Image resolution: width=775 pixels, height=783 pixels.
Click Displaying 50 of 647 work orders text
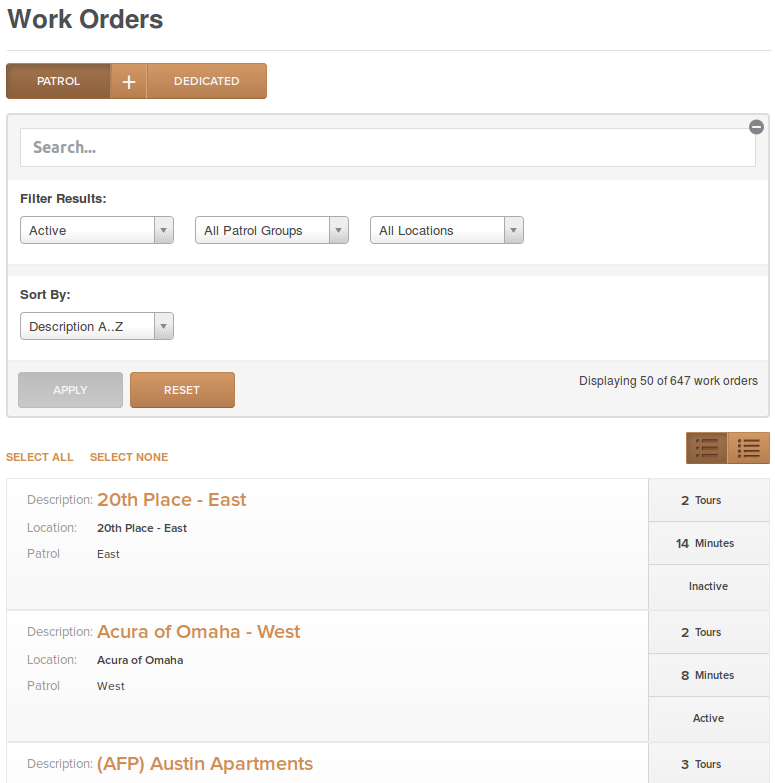(x=668, y=381)
